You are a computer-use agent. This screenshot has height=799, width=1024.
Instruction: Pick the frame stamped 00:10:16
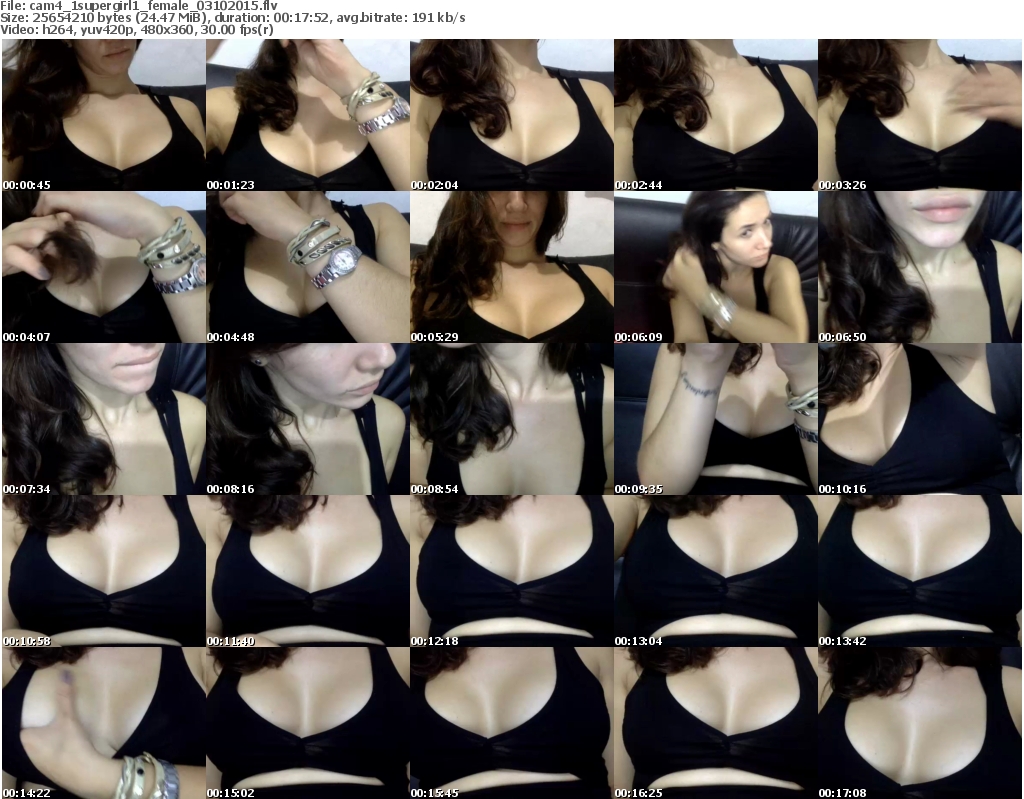920,419
